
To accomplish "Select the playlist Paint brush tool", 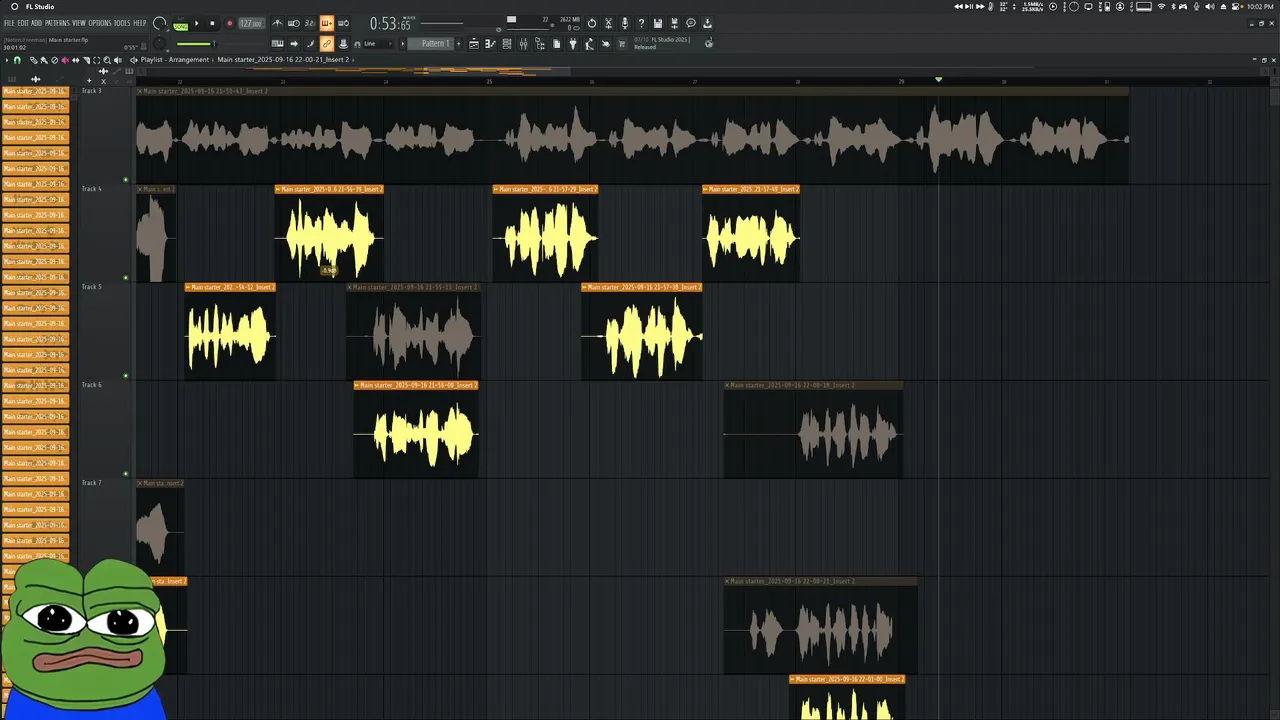I will pos(44,60).
